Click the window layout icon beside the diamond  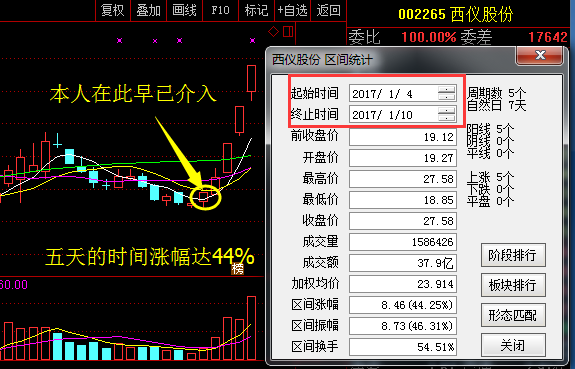288,32
